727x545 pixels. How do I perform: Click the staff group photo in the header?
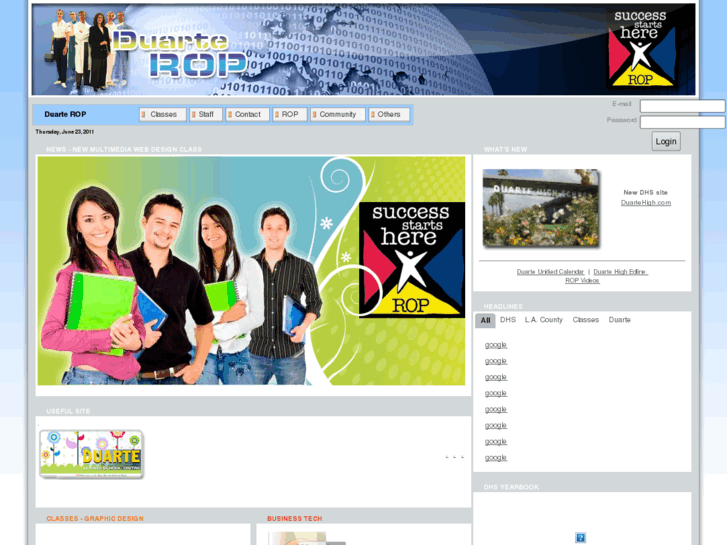[88, 50]
